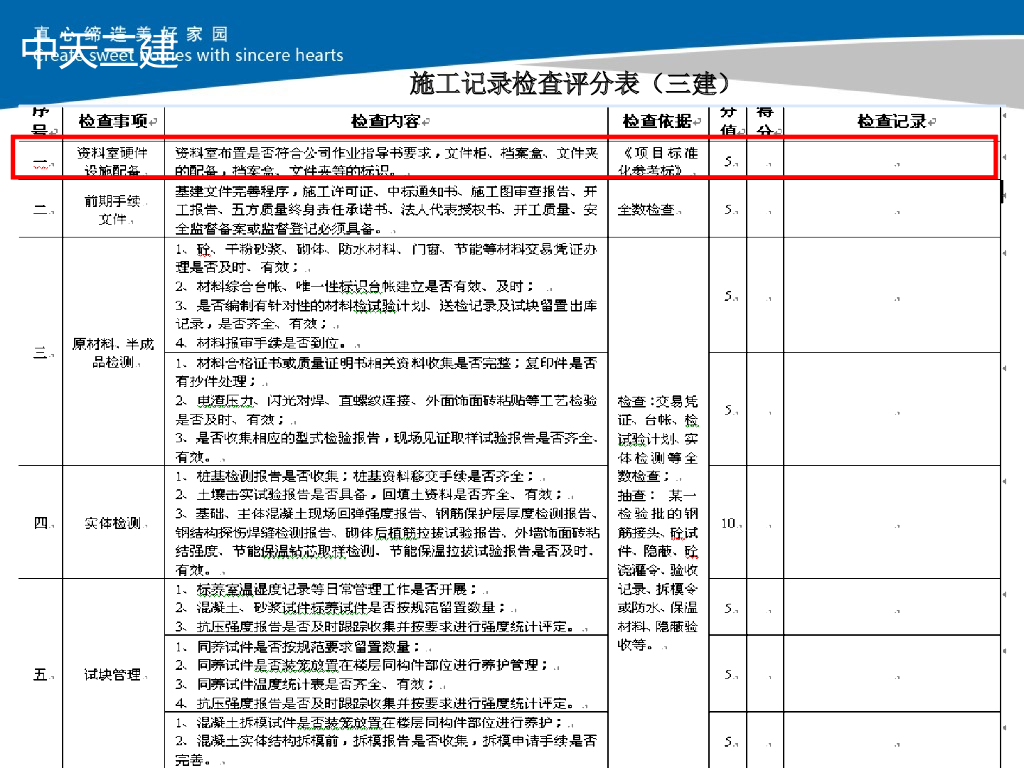
Task: Click the 《项目标准化考核》 basis cell
Action: coord(658,161)
